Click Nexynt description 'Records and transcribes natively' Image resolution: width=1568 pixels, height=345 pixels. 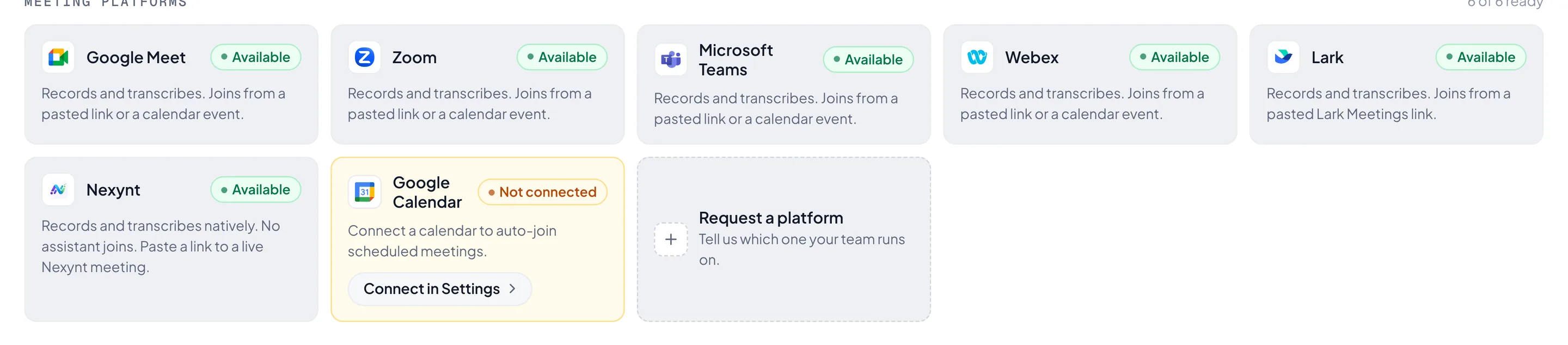coord(149,226)
